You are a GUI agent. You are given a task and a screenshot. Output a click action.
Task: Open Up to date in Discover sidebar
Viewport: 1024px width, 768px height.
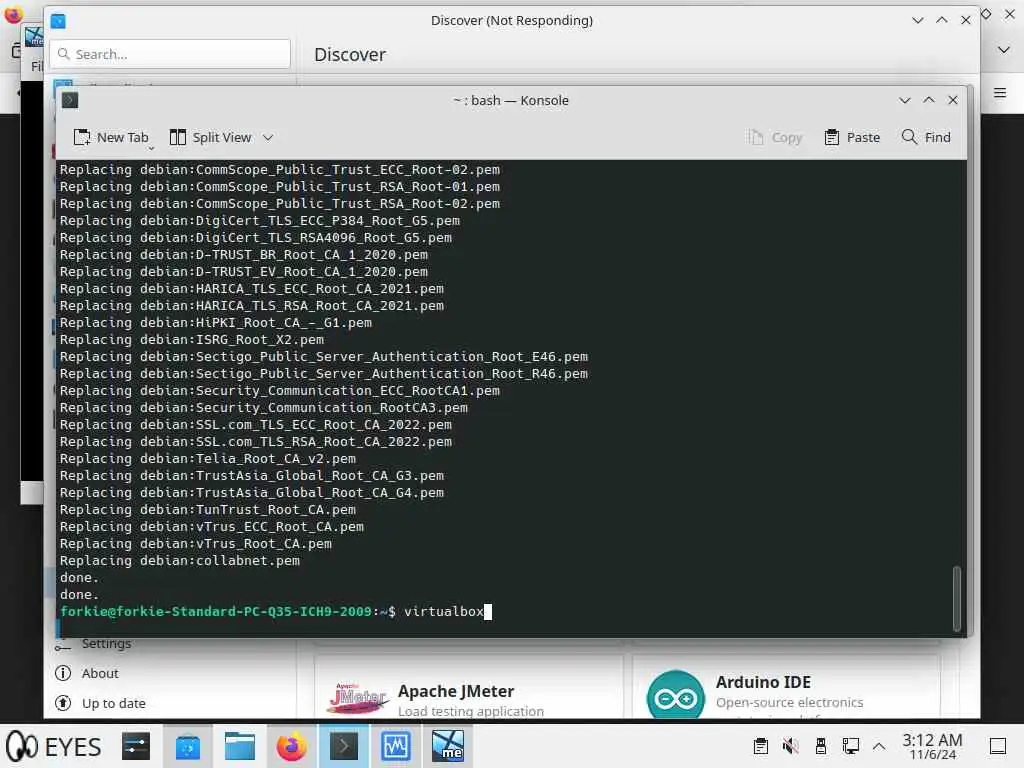pos(114,703)
